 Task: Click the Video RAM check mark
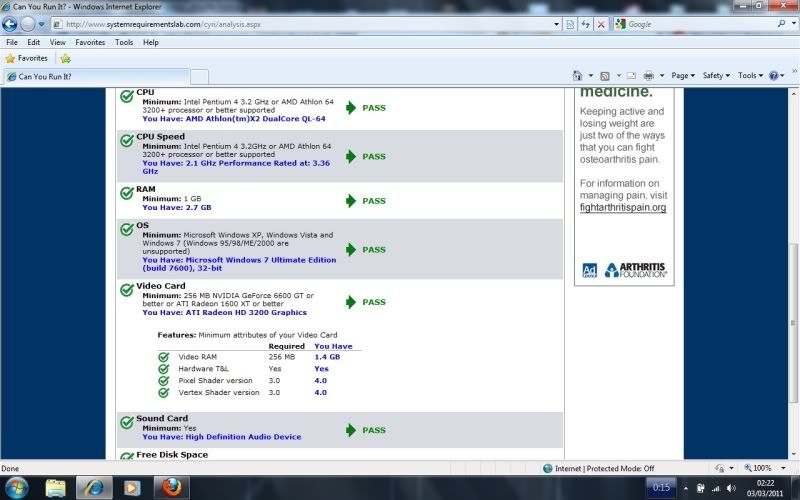tap(163, 357)
